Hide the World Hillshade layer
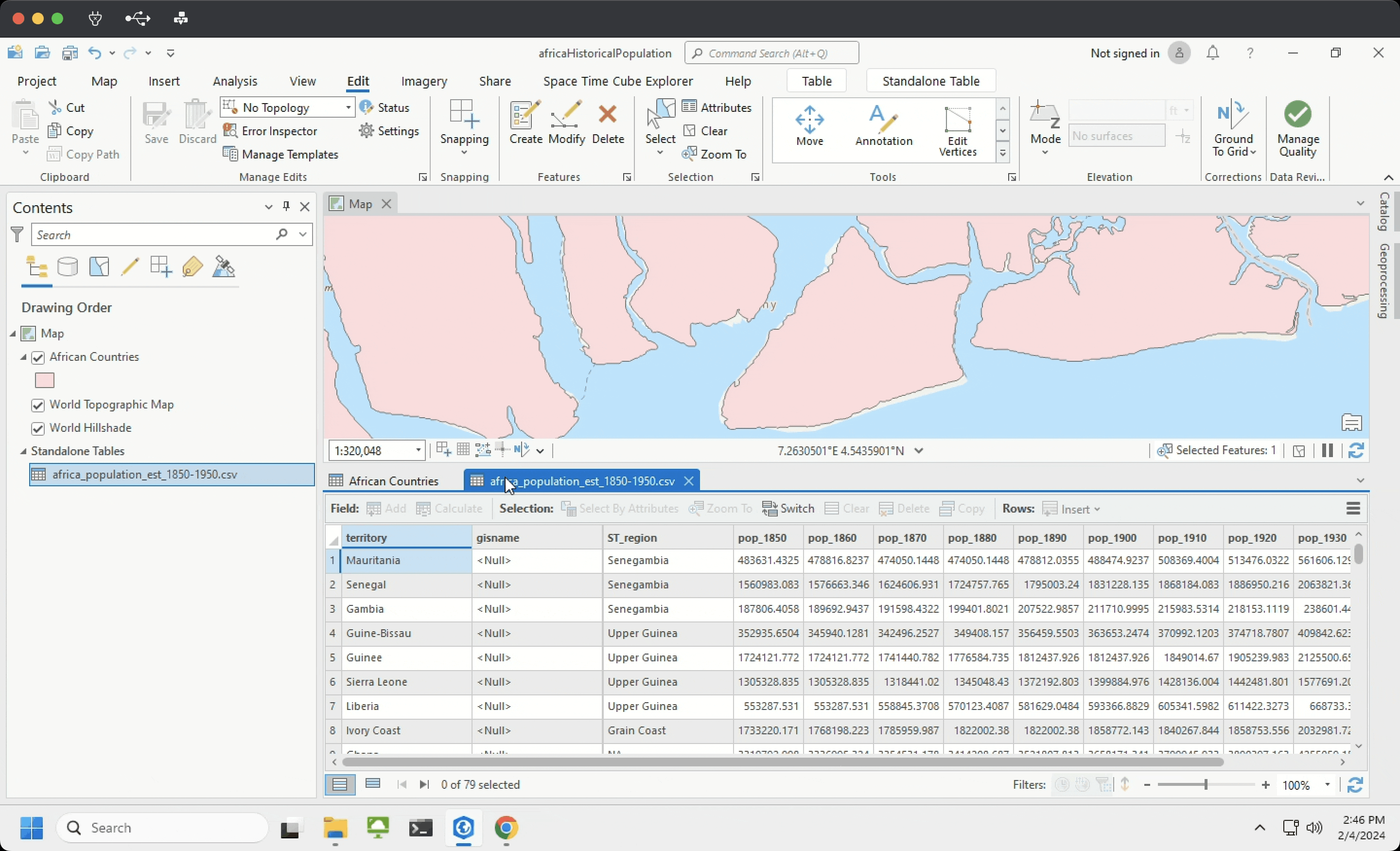The height and width of the screenshot is (851, 1400). click(38, 428)
